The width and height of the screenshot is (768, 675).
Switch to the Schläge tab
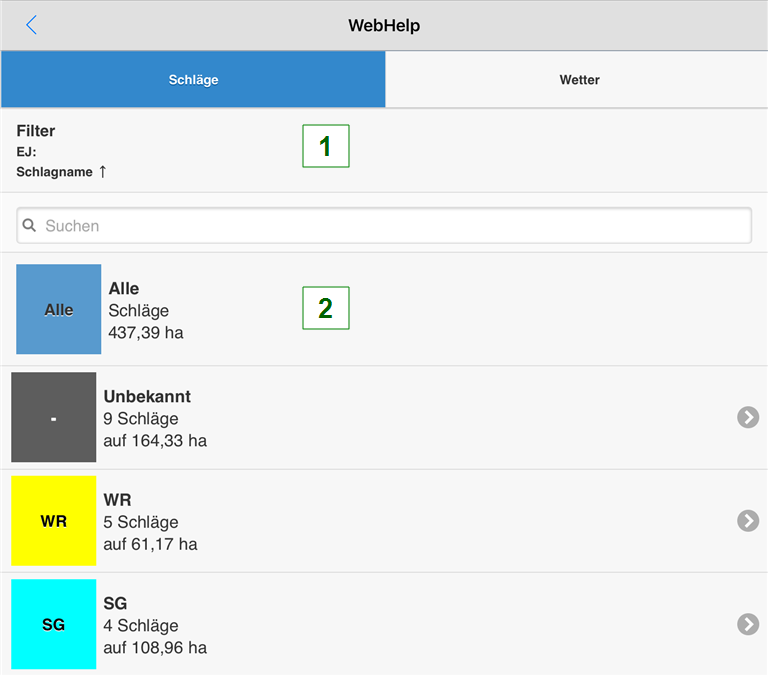[193, 80]
